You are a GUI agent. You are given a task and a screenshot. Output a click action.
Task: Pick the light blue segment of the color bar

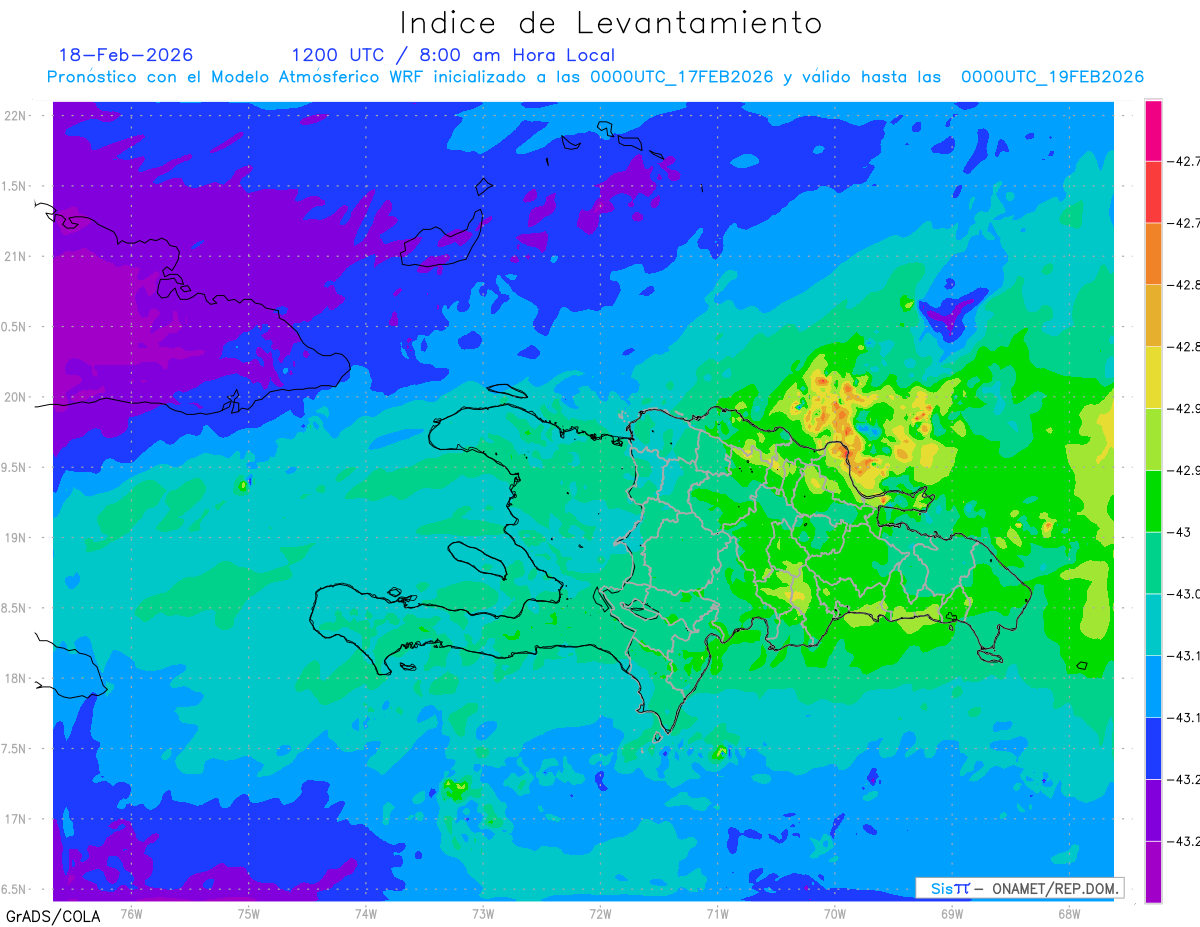(x=1153, y=688)
